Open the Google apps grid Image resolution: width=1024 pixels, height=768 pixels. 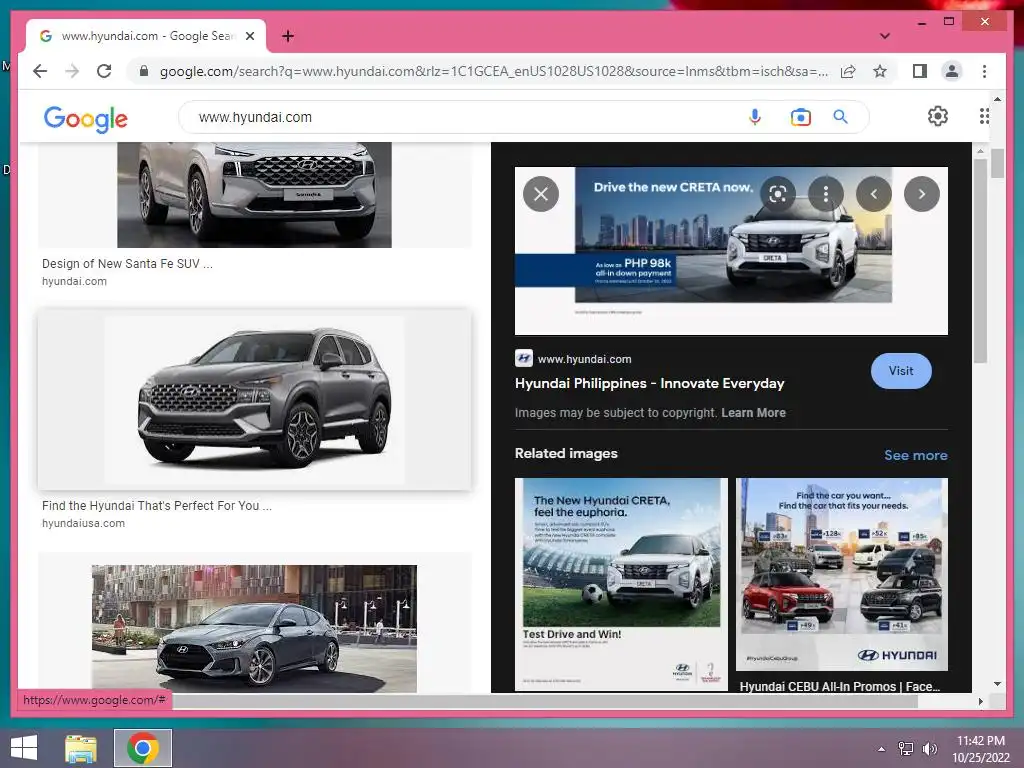click(984, 116)
